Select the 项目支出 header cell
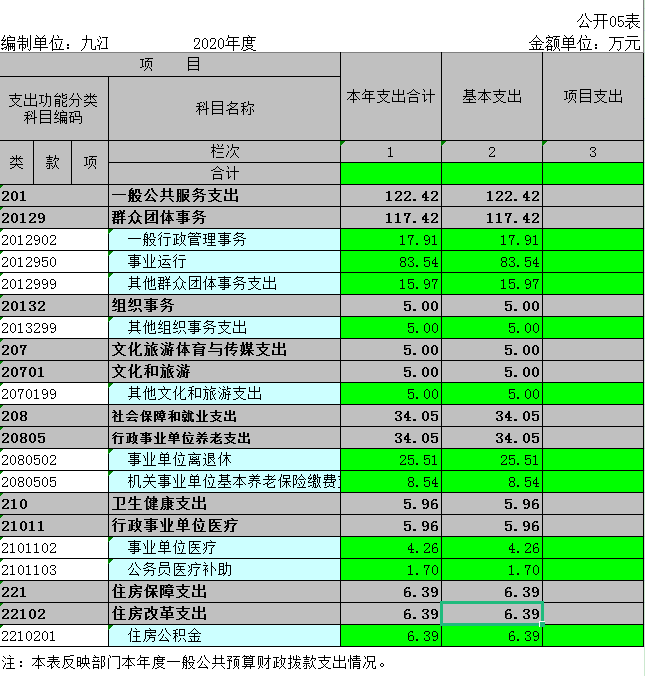The image size is (645, 676). (592, 97)
